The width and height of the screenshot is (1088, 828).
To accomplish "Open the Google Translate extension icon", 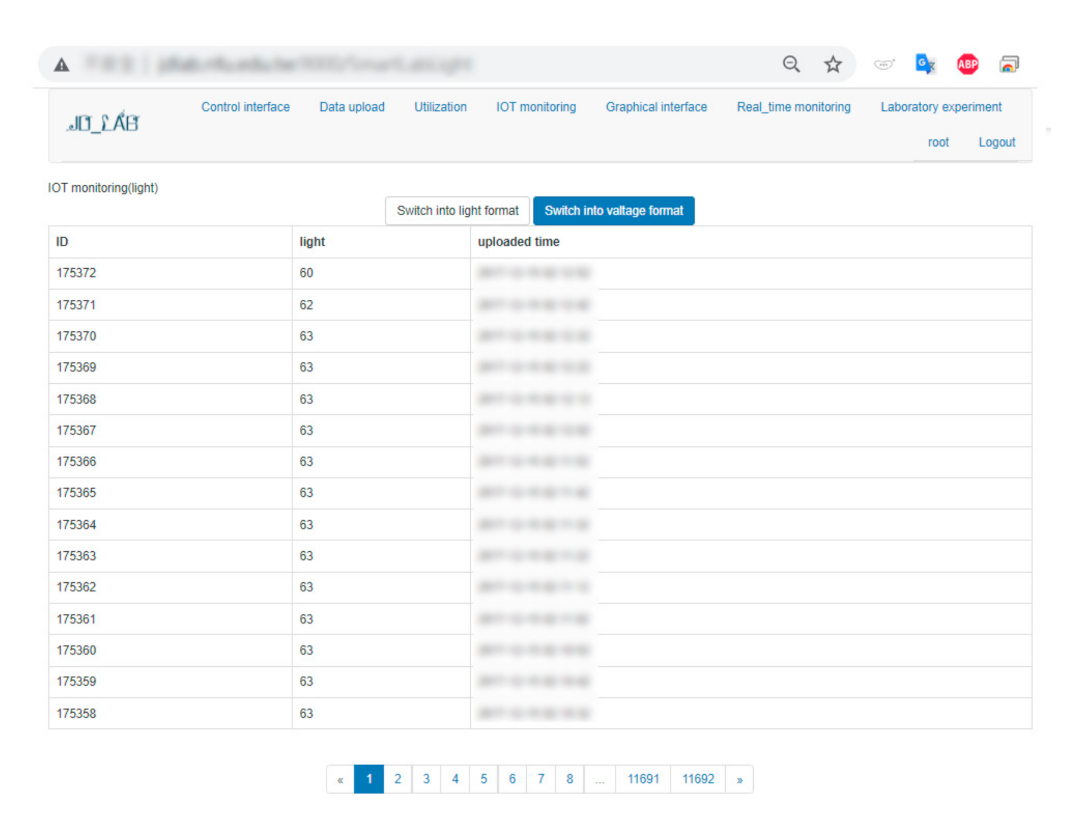I will 925,65.
